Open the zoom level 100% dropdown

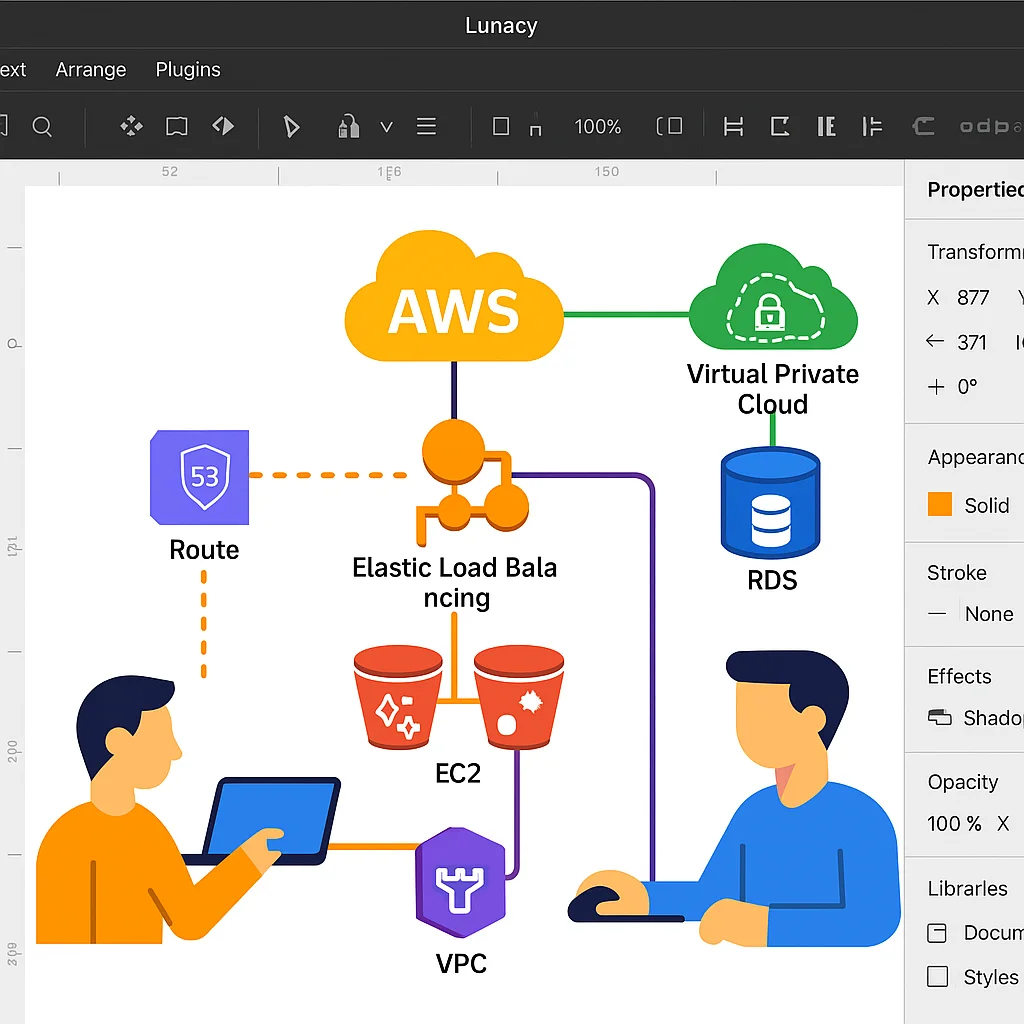(598, 127)
